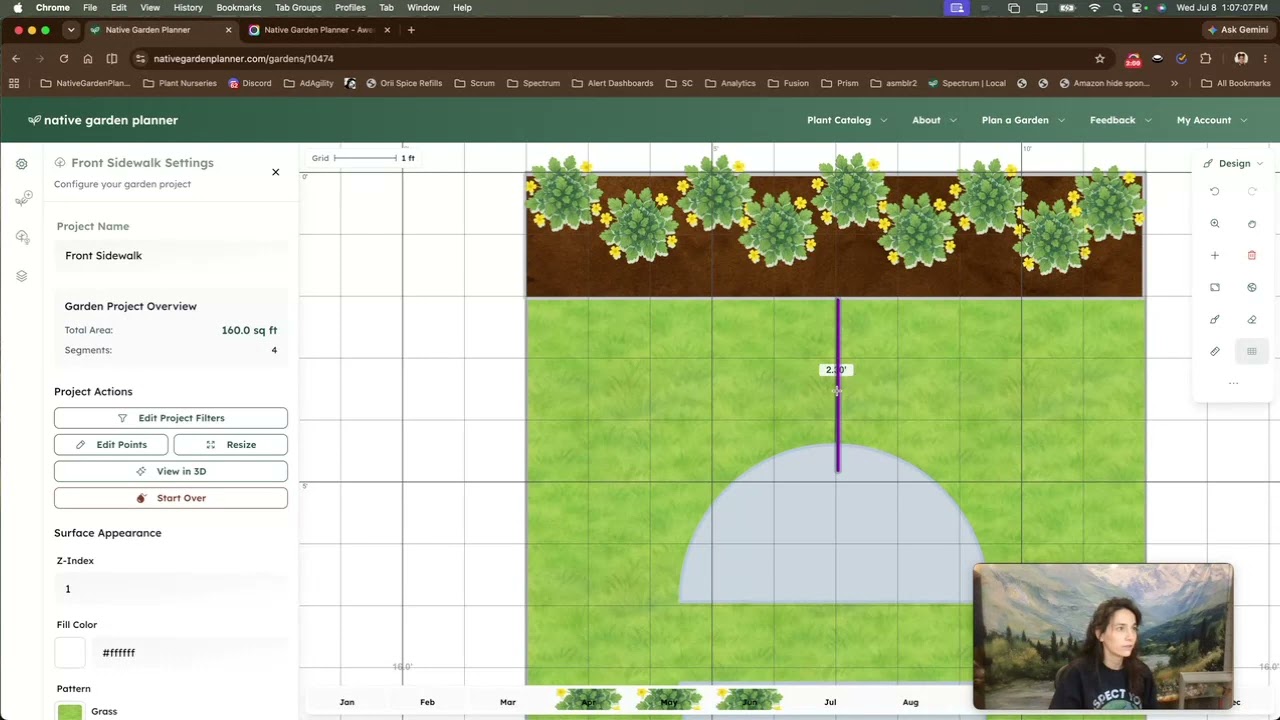Click the Jul marker on month timeline
The height and width of the screenshot is (720, 1280).
click(x=830, y=702)
